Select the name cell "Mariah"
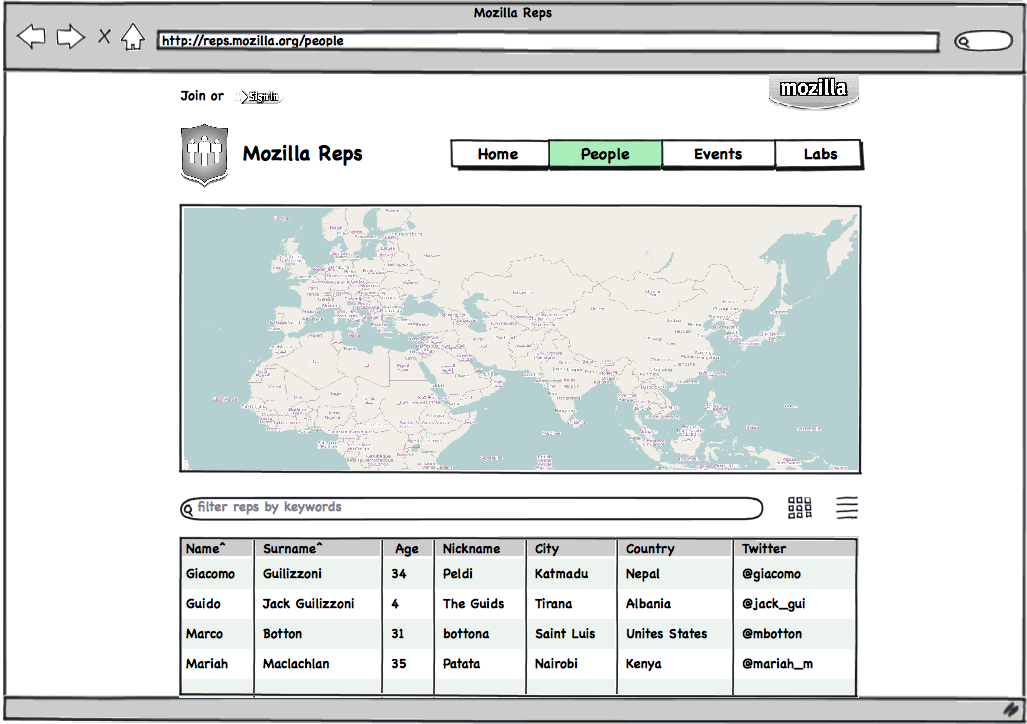The height and width of the screenshot is (724, 1027). pos(207,664)
